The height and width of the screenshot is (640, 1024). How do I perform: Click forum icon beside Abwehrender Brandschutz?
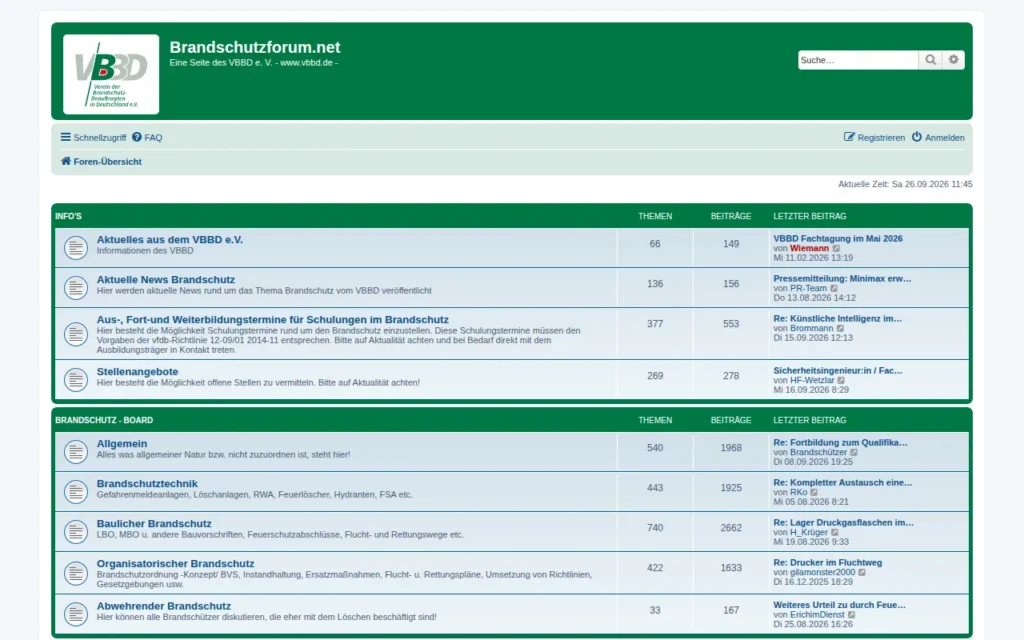tap(76, 614)
